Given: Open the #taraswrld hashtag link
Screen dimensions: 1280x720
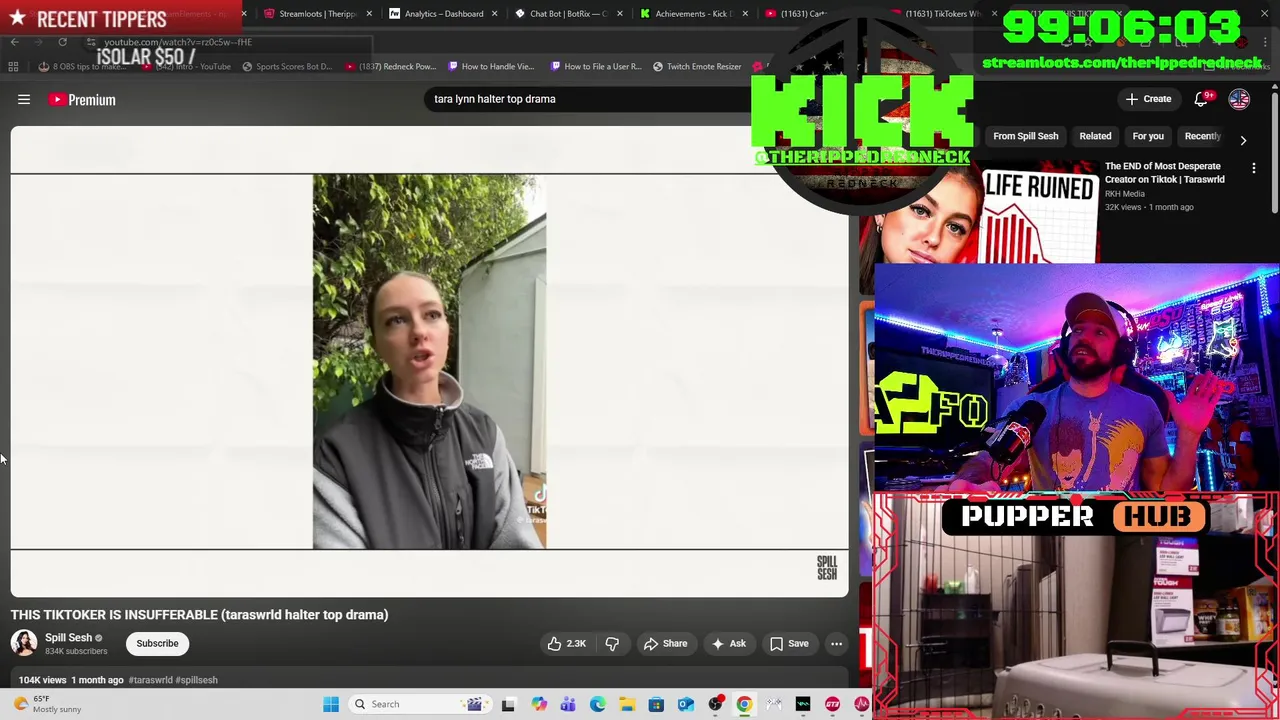Looking at the screenshot, I should [x=150, y=680].
